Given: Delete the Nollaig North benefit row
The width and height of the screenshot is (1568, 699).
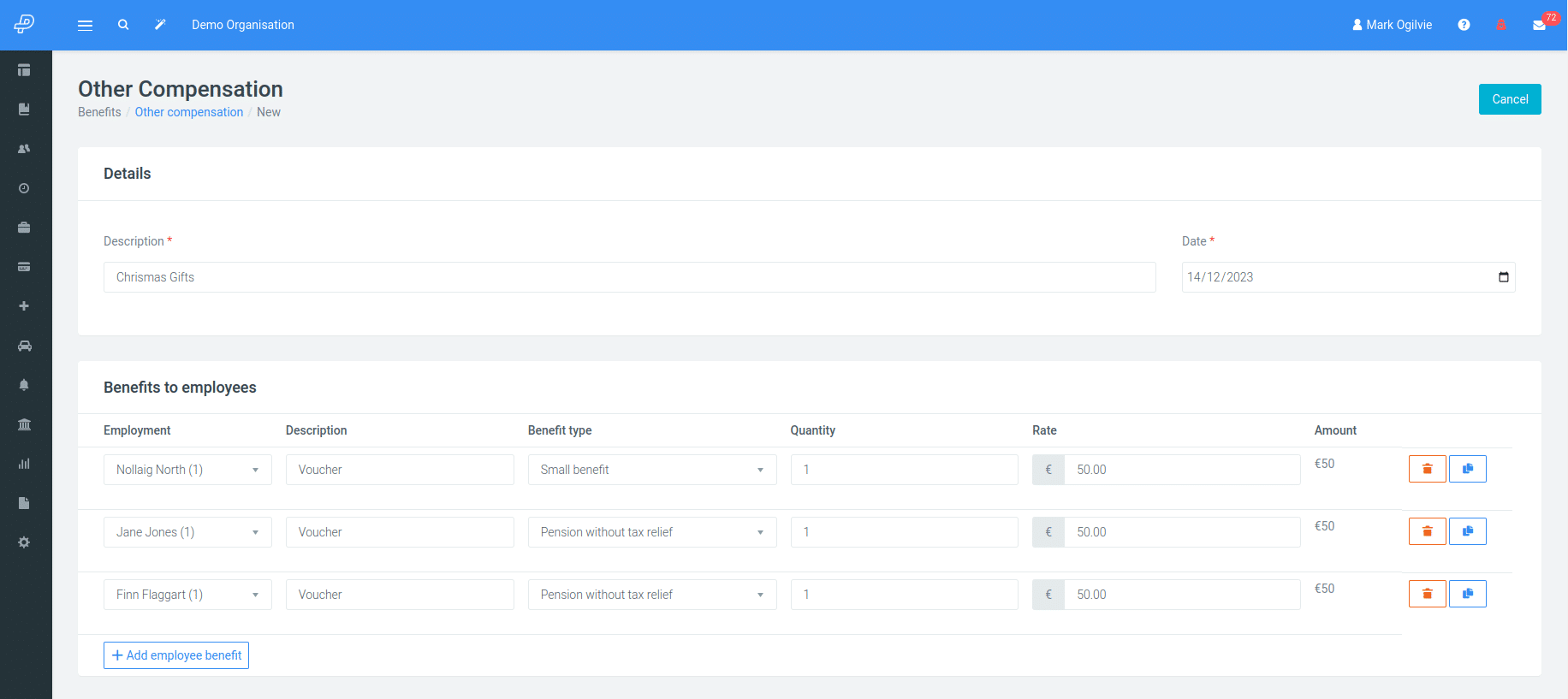Looking at the screenshot, I should 1427,469.
